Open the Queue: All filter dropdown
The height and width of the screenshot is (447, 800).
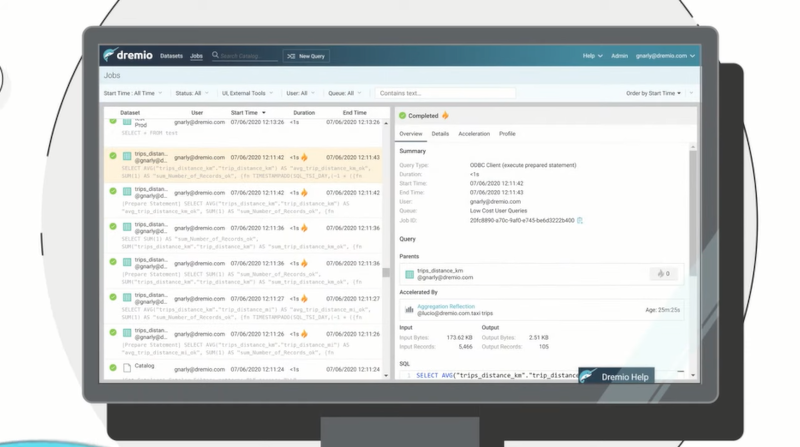344,93
